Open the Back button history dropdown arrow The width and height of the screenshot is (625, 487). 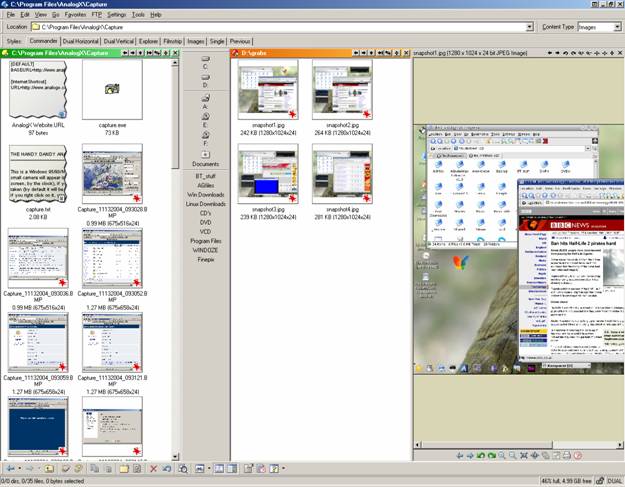pos(20,468)
